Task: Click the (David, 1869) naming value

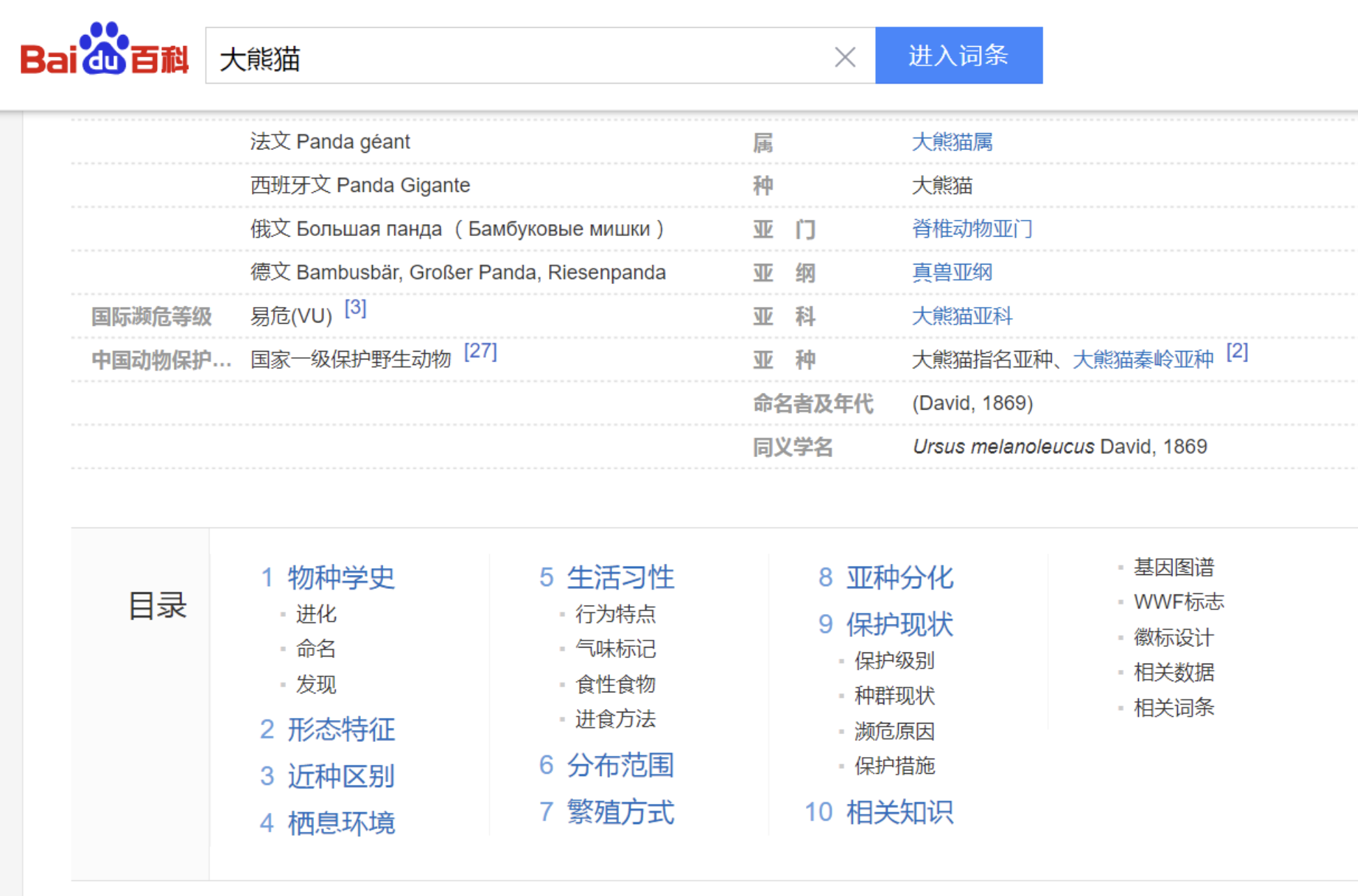Action: (972, 403)
